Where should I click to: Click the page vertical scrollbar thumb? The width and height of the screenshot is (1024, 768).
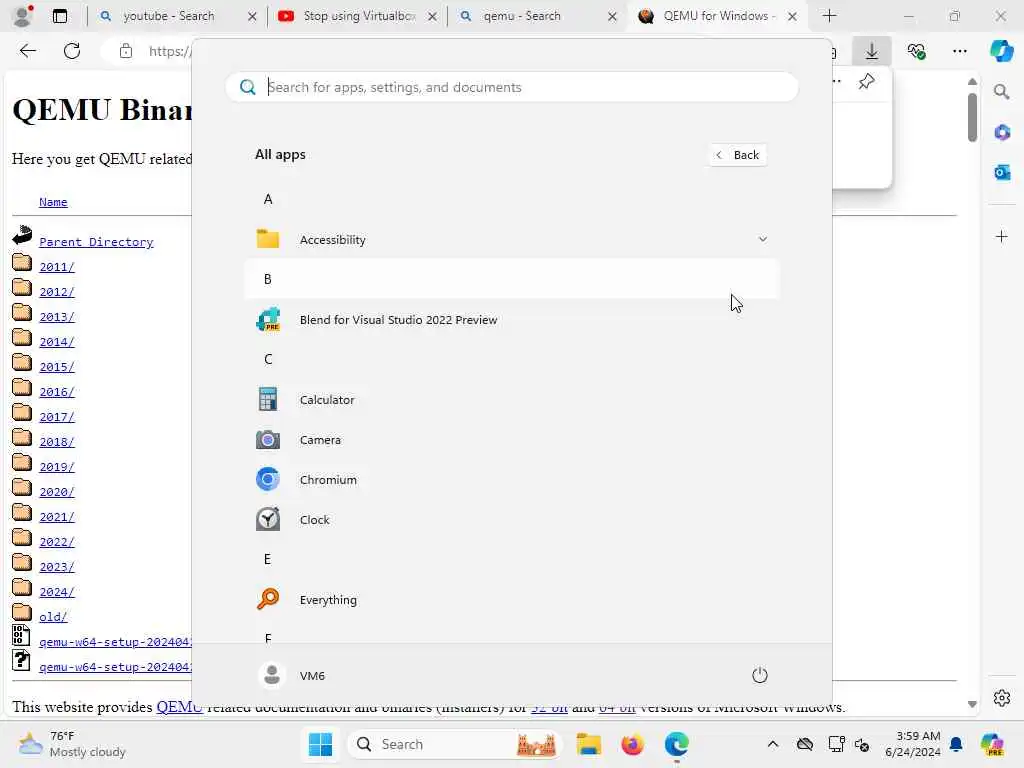972,117
